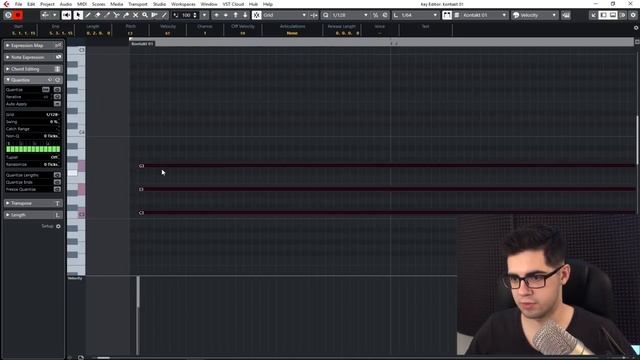Open inspector Setup gear

[58, 226]
